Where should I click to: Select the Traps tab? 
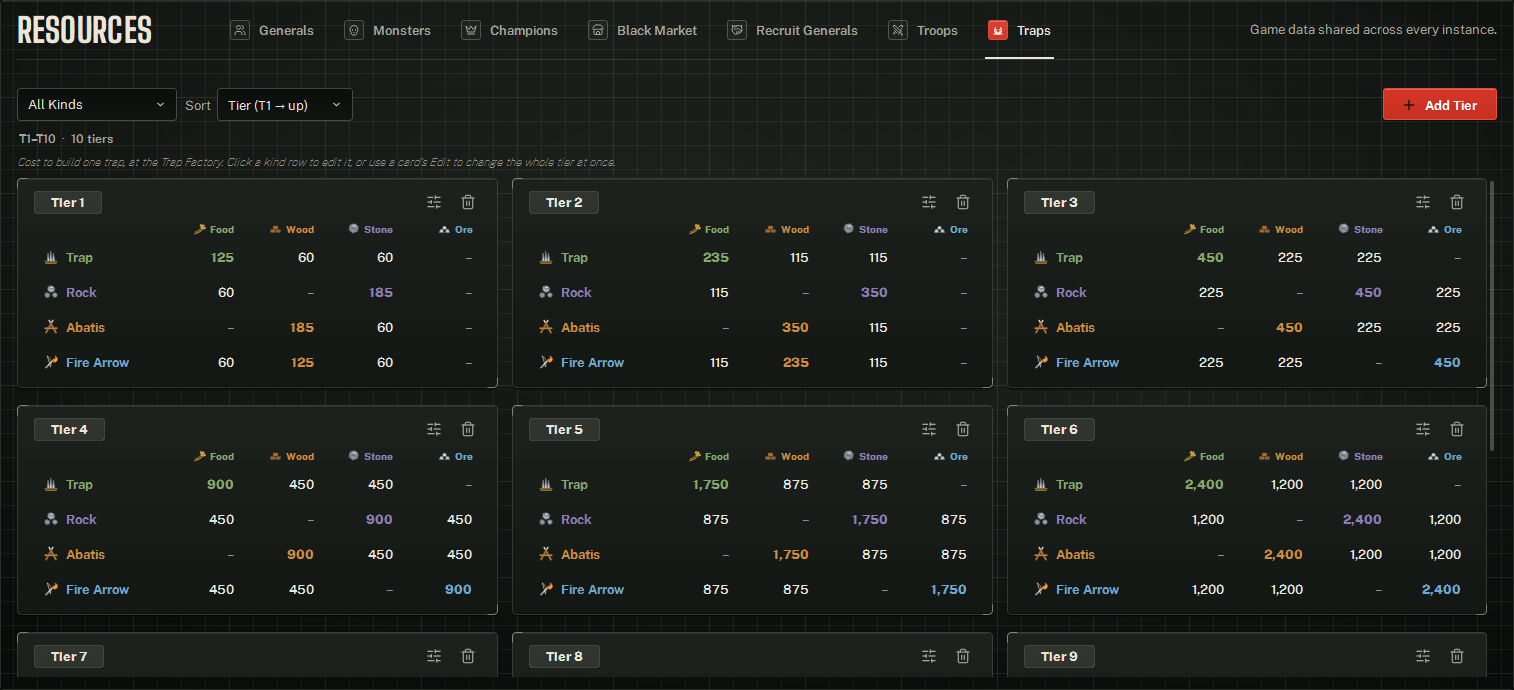(1019, 31)
